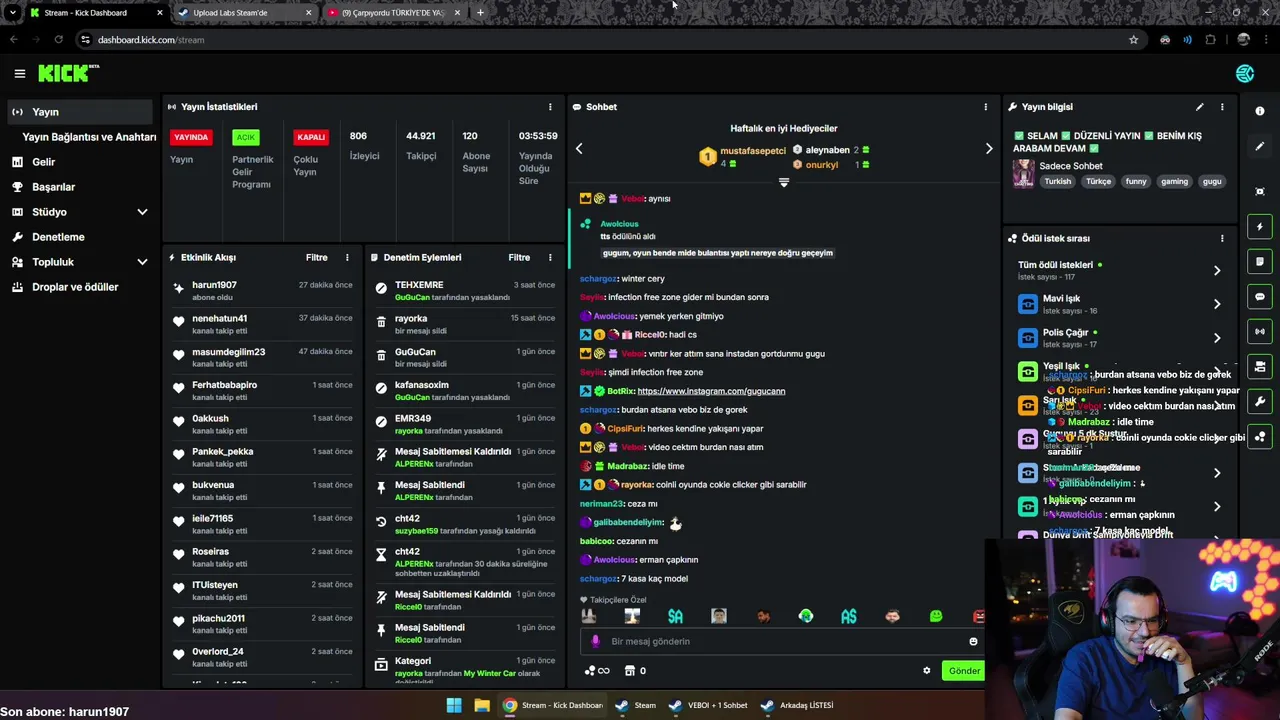Toggle the AÇIK partner revenue badge

click(x=245, y=137)
